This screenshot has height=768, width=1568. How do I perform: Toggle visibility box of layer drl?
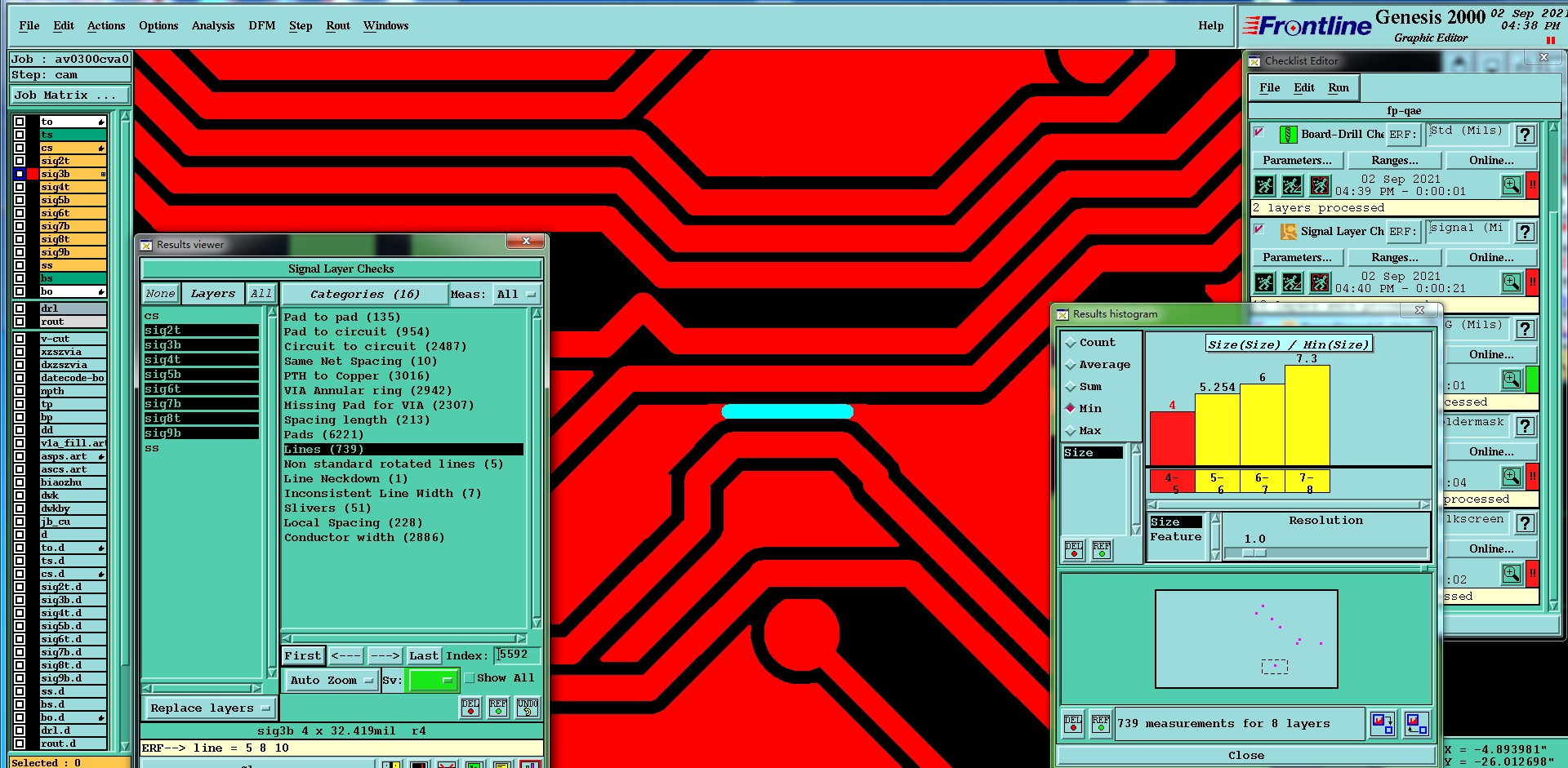20,309
